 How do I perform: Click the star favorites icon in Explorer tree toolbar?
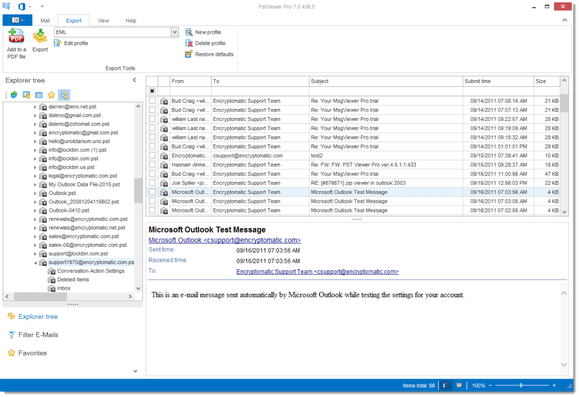pyautogui.click(x=51, y=95)
